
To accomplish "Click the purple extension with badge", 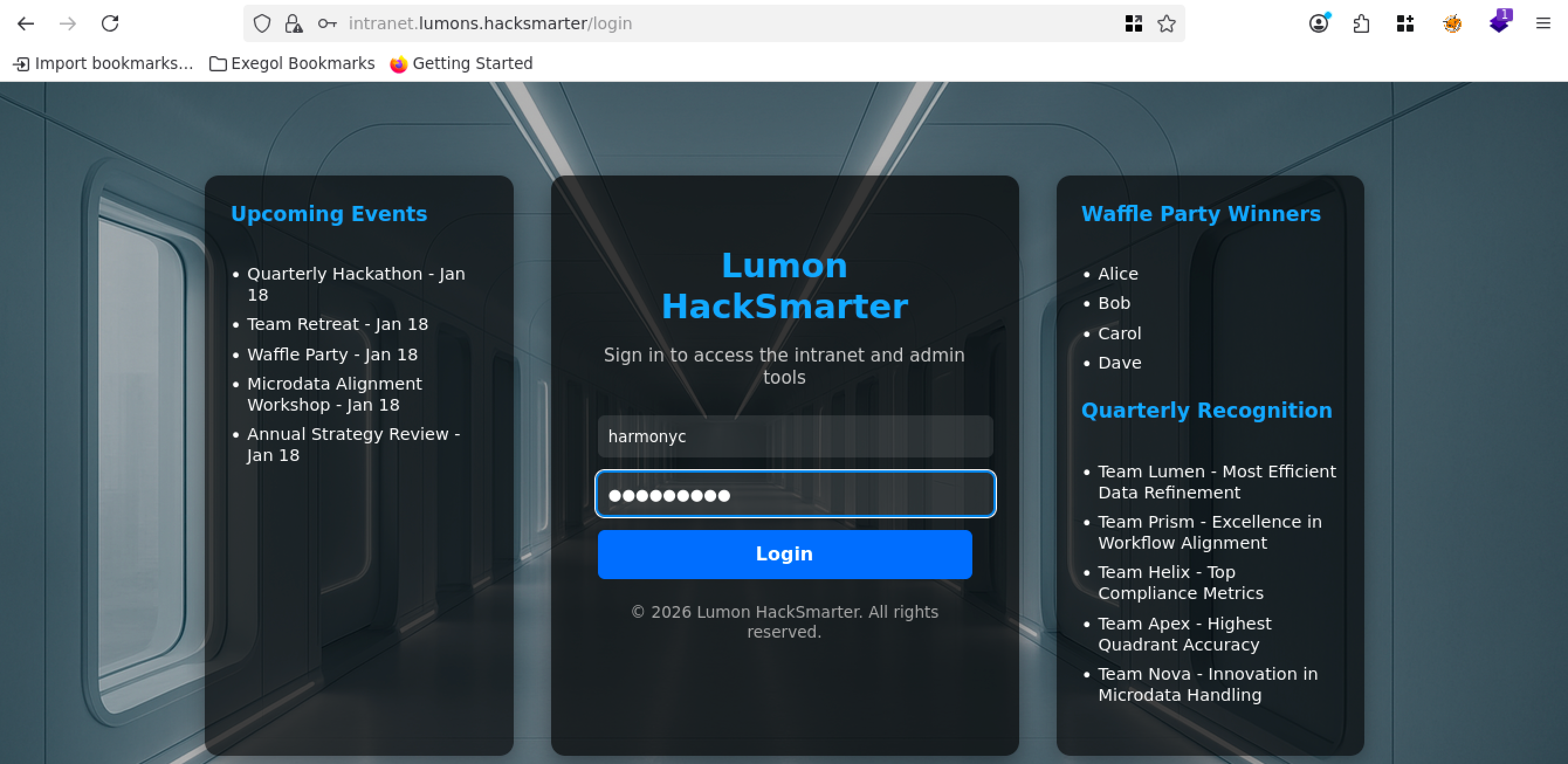I will [x=1500, y=23].
